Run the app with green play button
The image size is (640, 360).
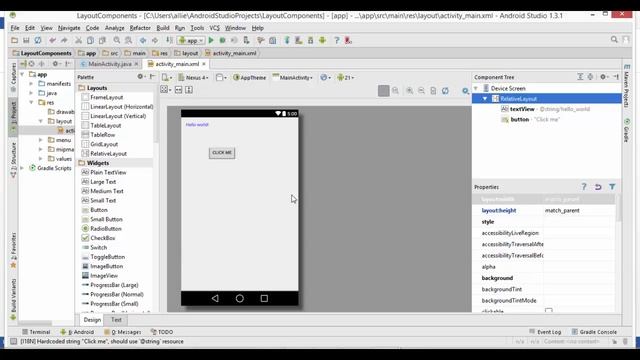tap(211, 40)
